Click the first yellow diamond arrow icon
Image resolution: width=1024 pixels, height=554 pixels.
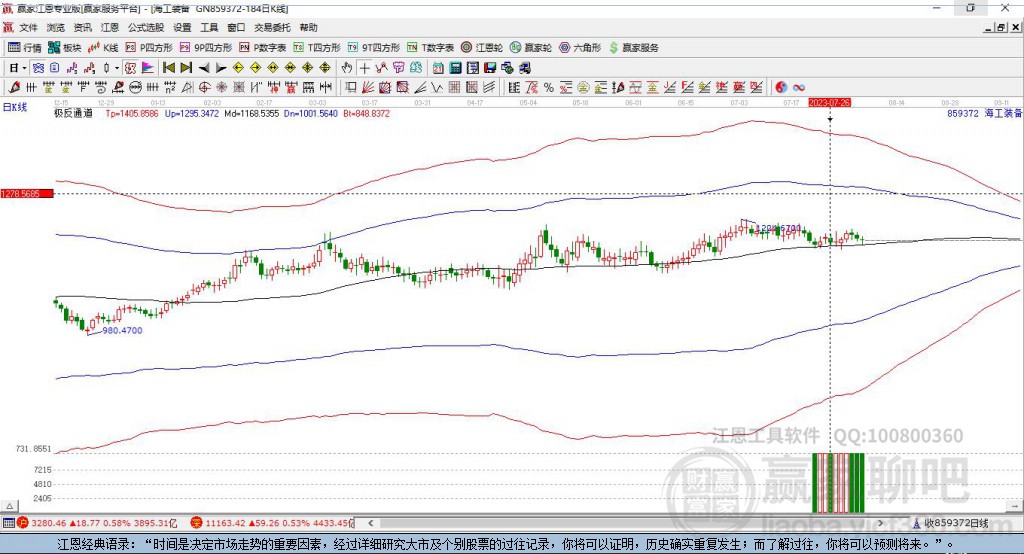(238, 68)
